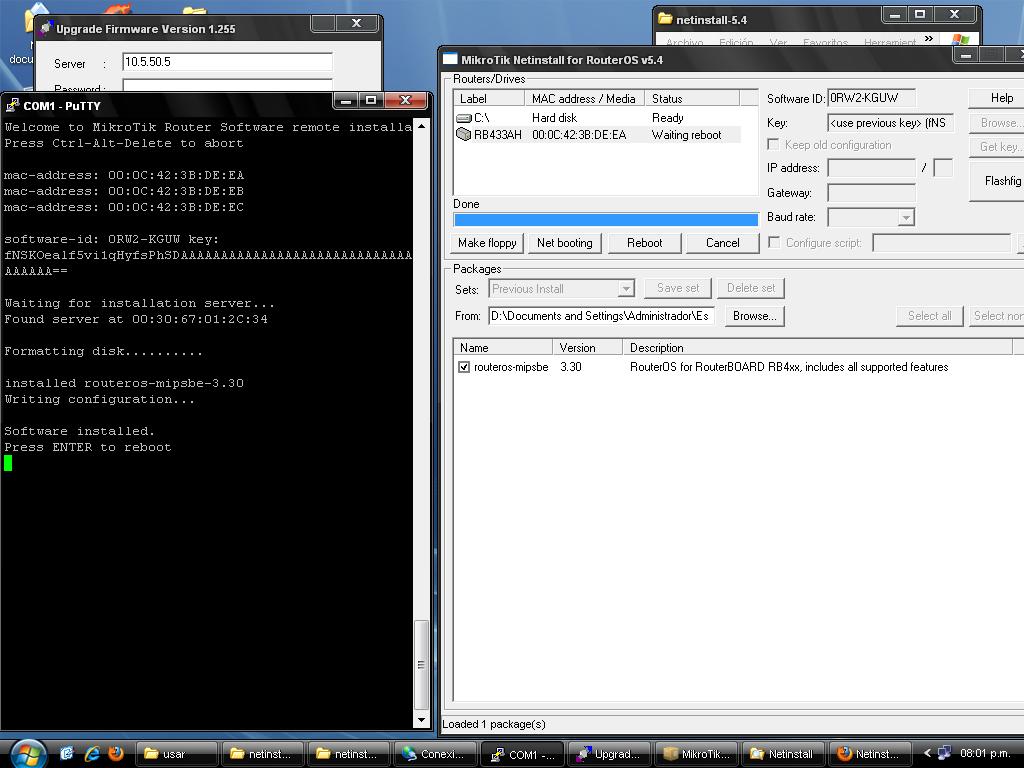Click Show Desktop quick launch icon
1024x768 pixels.
pyautogui.click(x=68, y=753)
